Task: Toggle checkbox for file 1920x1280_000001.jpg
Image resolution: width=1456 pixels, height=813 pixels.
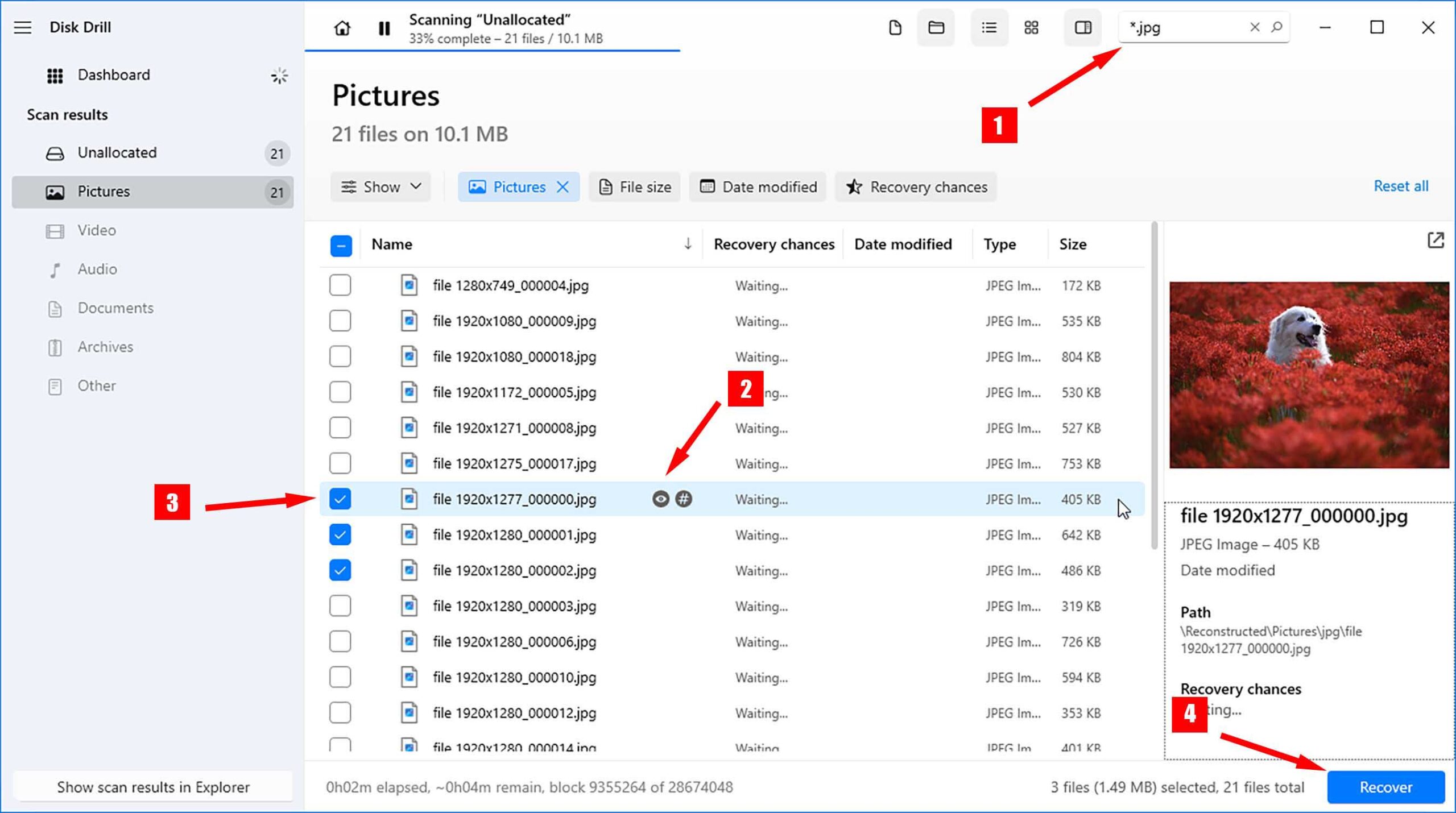Action: tap(341, 534)
